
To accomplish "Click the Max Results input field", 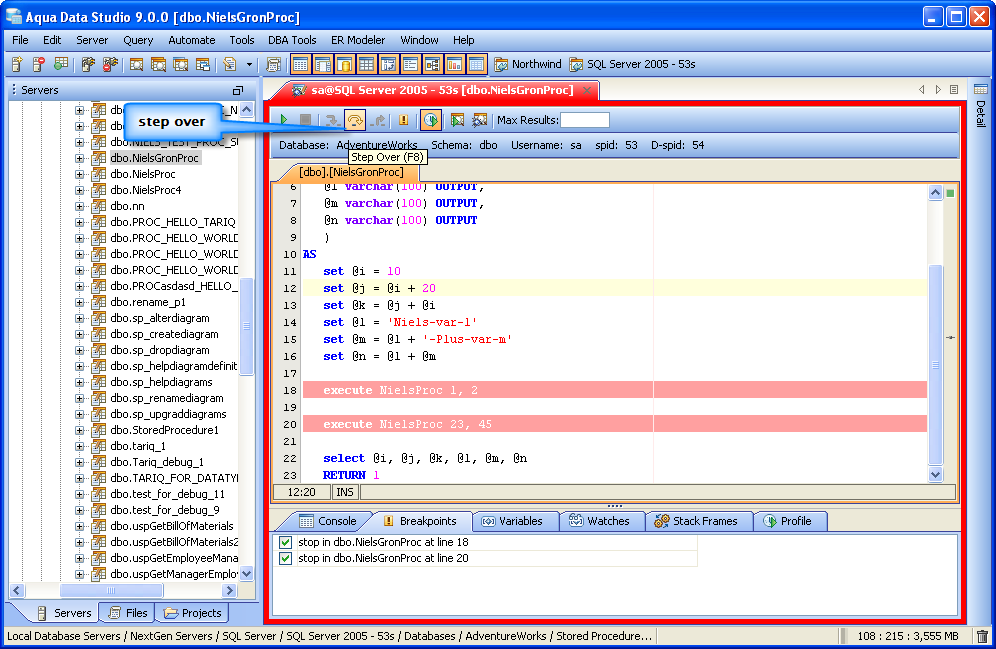I will (584, 120).
